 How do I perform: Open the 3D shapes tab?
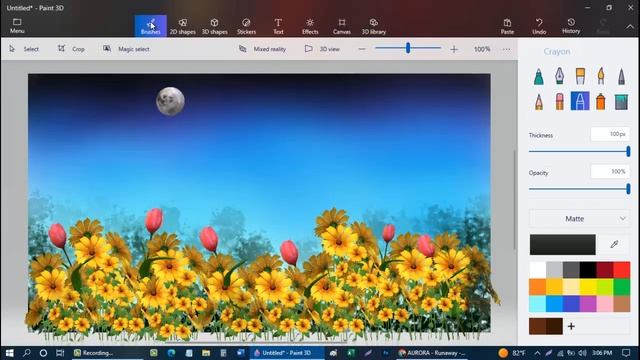pyautogui.click(x=214, y=26)
